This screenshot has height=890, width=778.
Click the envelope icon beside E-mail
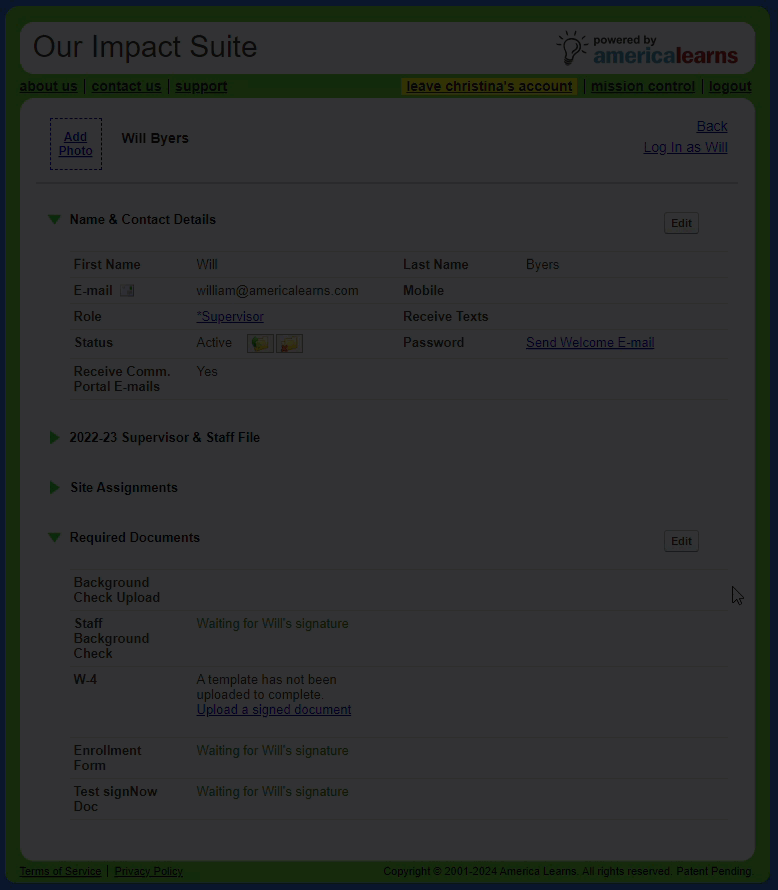point(127,291)
